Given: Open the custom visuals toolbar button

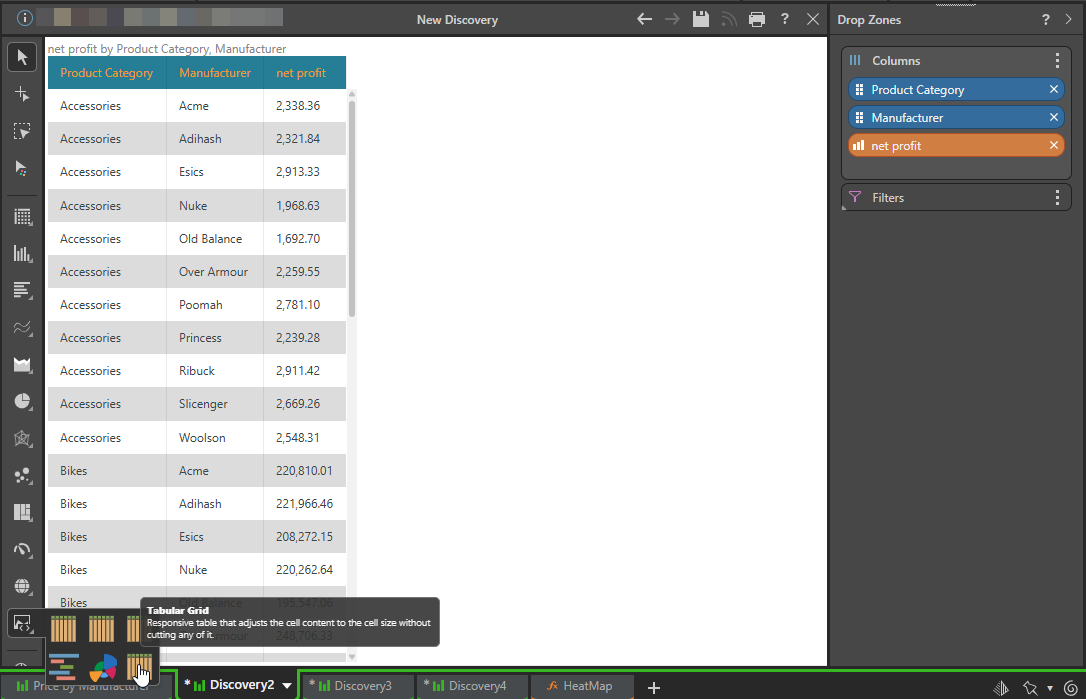Looking at the screenshot, I should pyautogui.click(x=22, y=623).
